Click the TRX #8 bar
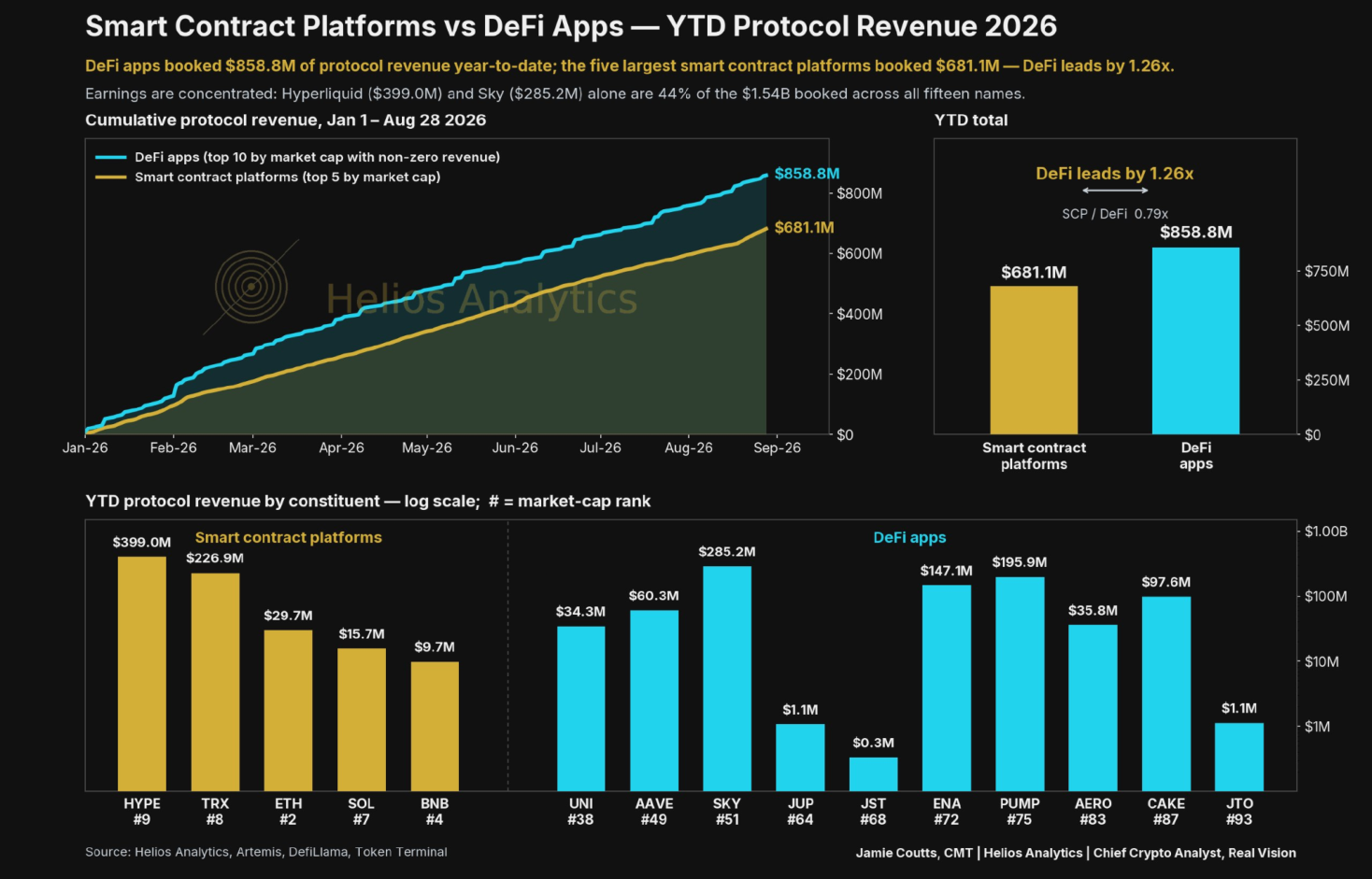The height and width of the screenshot is (879, 1372). (215, 682)
